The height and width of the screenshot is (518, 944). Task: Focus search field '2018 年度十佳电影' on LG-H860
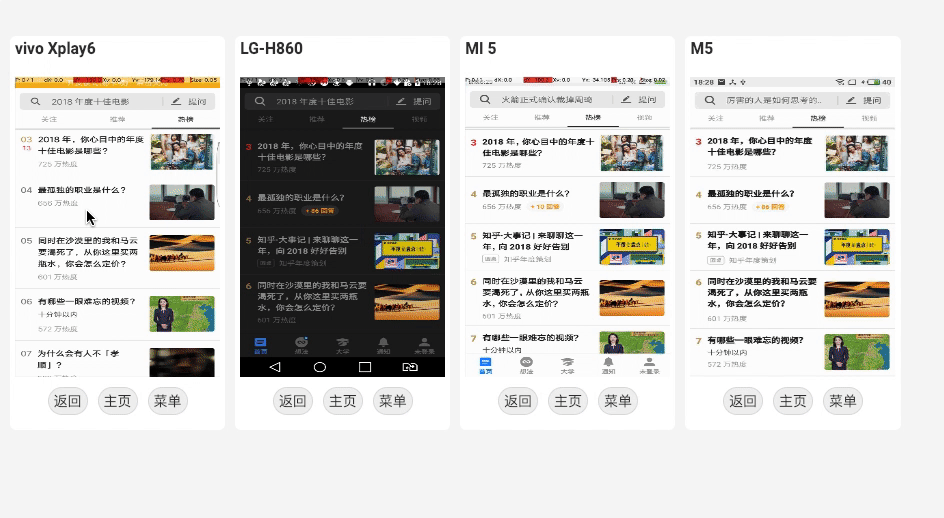[315, 101]
